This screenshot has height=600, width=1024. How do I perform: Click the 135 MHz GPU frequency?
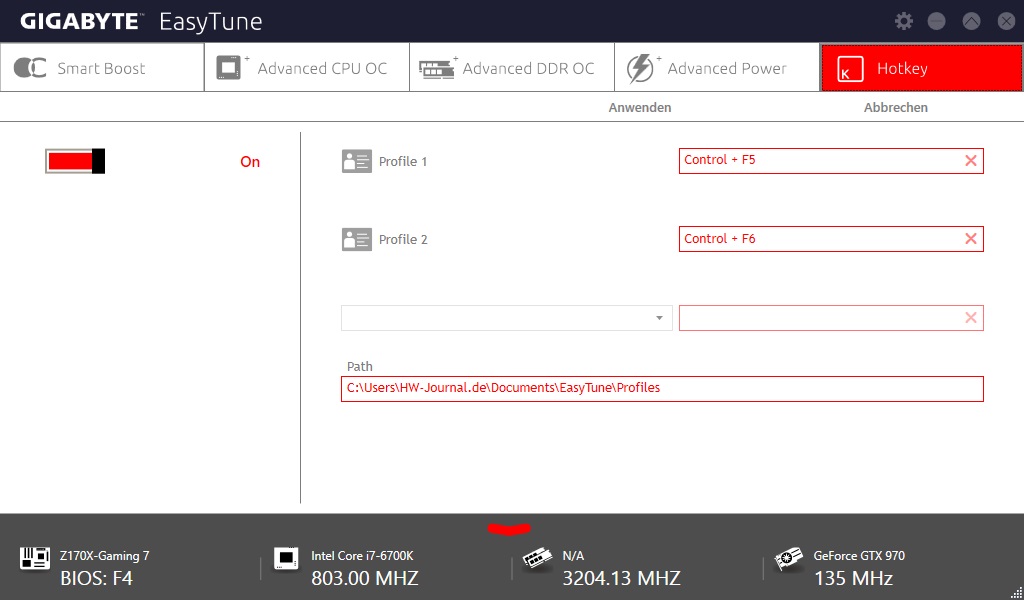[853, 578]
